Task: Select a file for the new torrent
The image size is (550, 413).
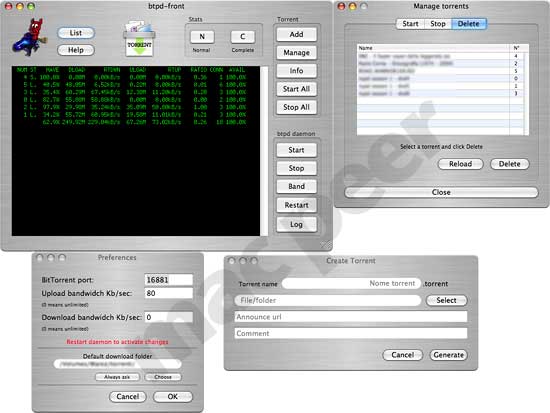Action: [x=446, y=300]
